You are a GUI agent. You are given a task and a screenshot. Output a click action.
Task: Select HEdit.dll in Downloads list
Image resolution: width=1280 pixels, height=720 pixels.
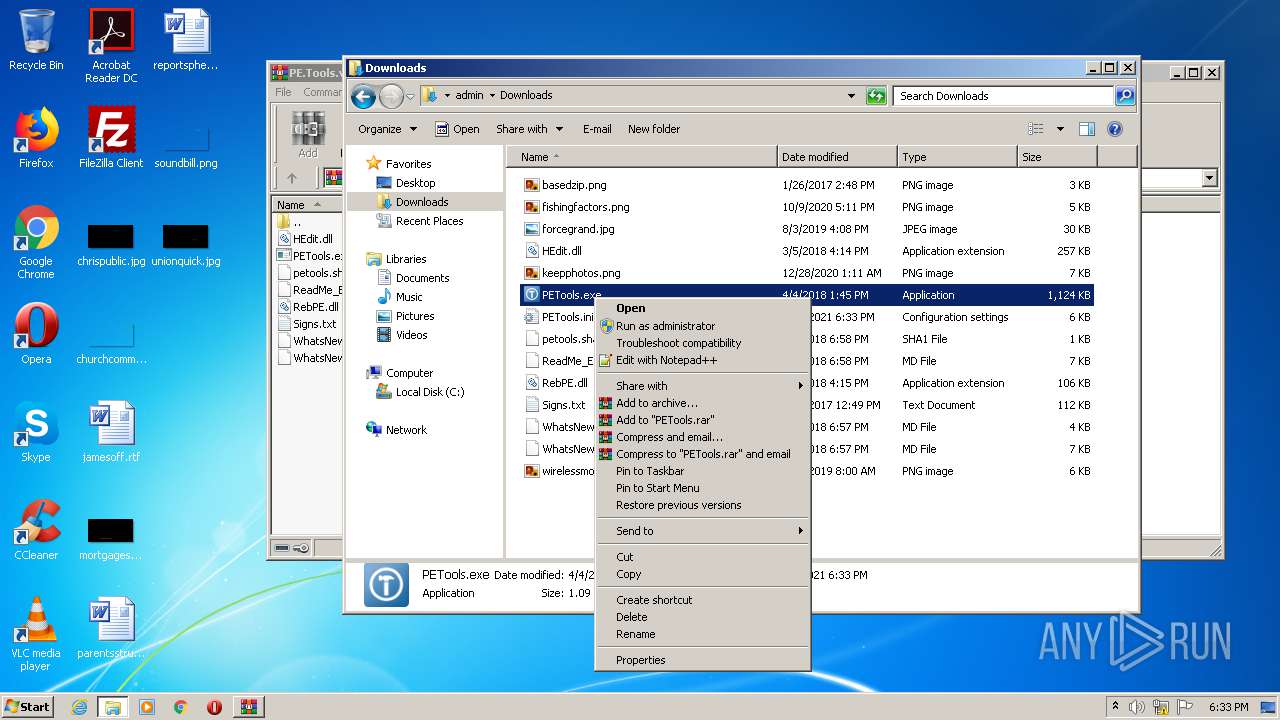tap(807, 251)
